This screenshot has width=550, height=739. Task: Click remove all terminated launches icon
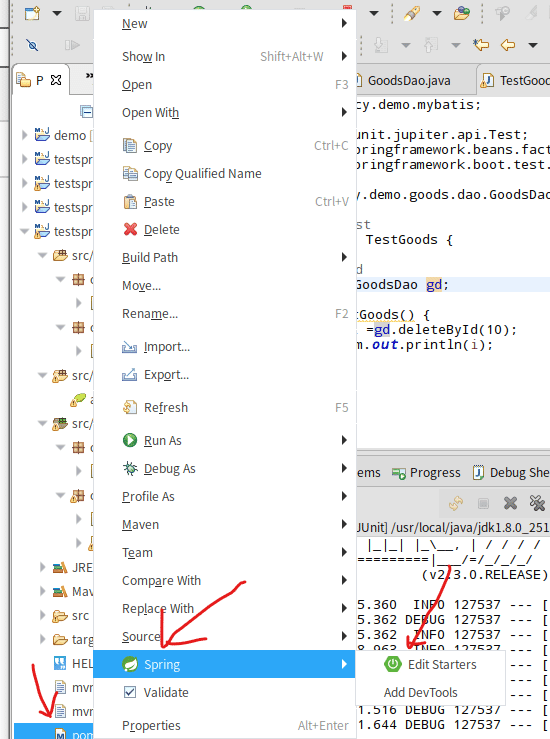(x=537, y=503)
